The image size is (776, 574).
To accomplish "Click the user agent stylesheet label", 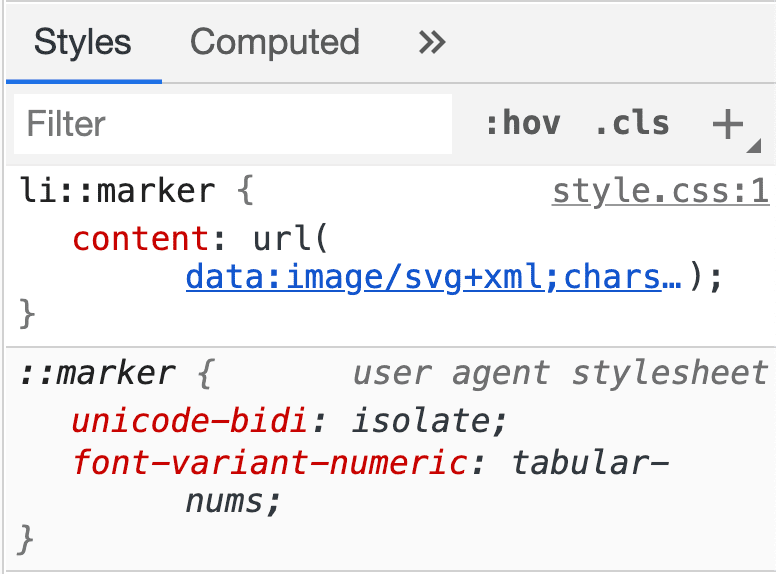I will tap(560, 374).
